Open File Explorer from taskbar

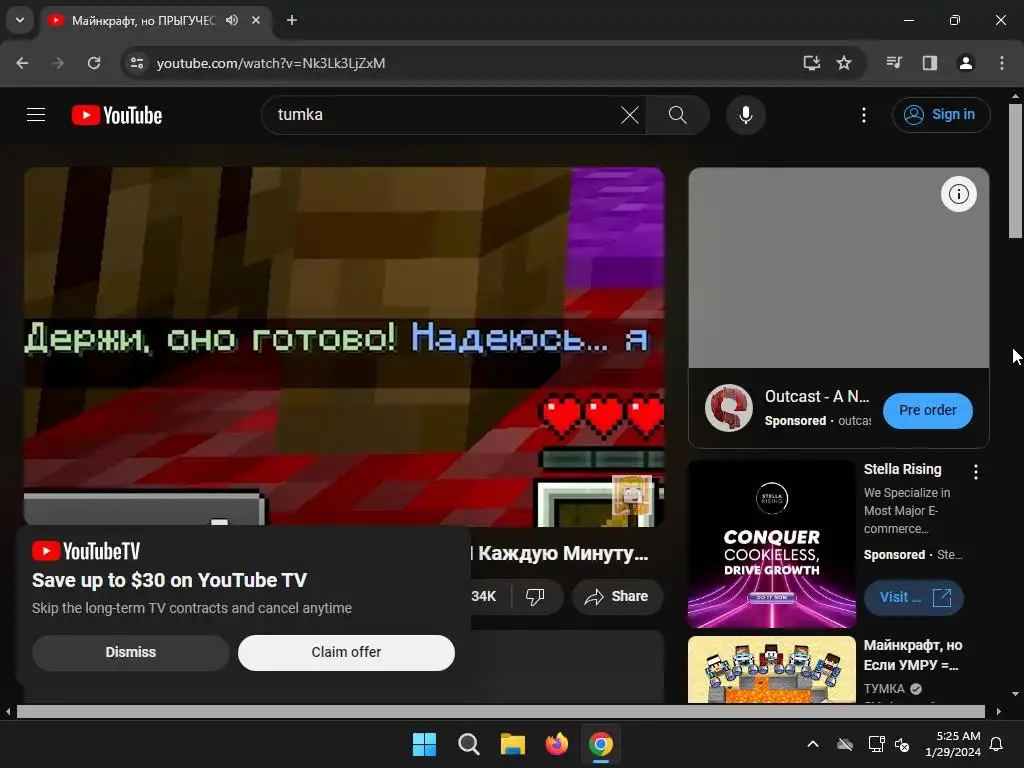(x=513, y=744)
